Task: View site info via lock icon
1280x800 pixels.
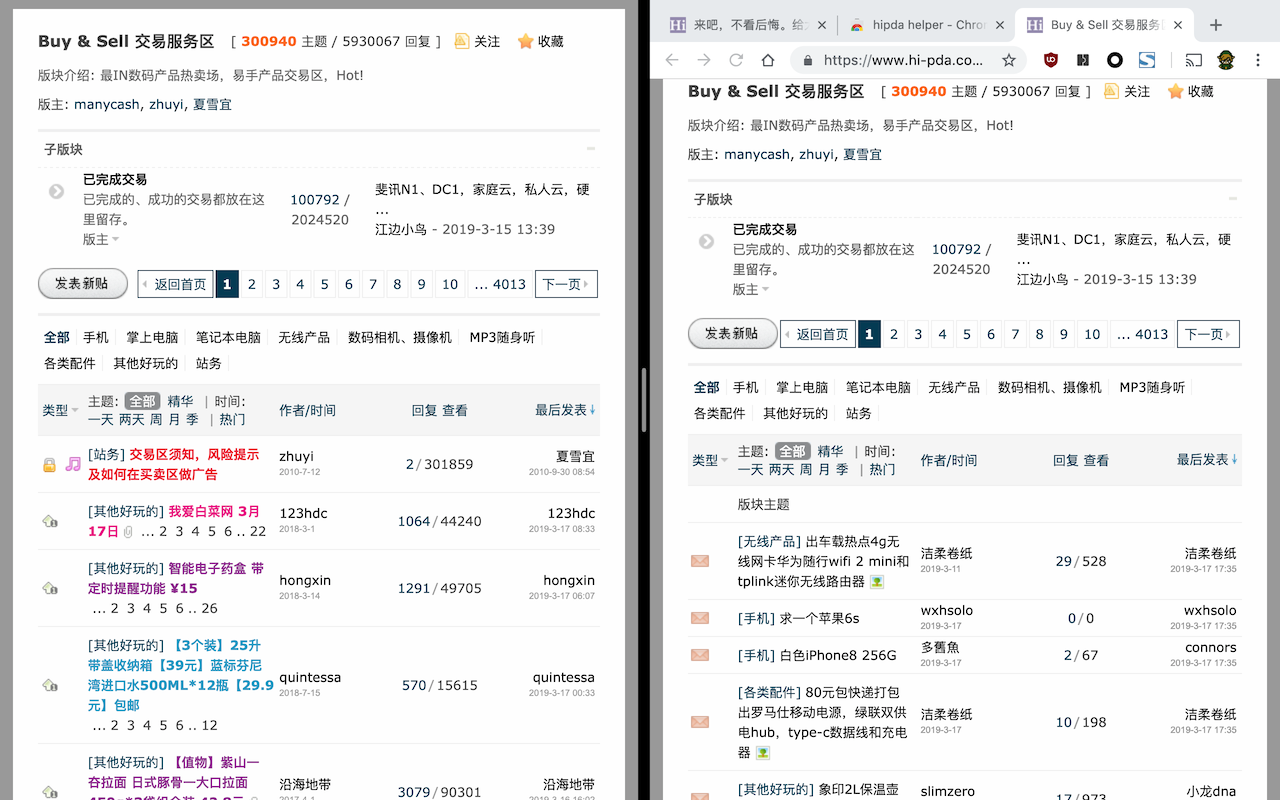Action: (808, 60)
